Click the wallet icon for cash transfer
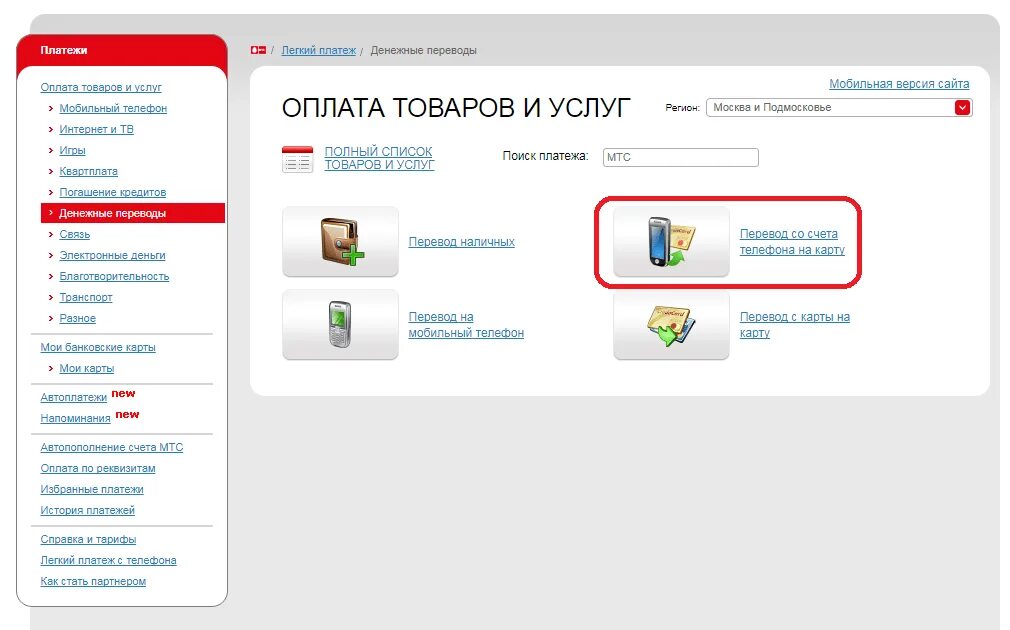The image size is (1010, 630). tap(340, 242)
